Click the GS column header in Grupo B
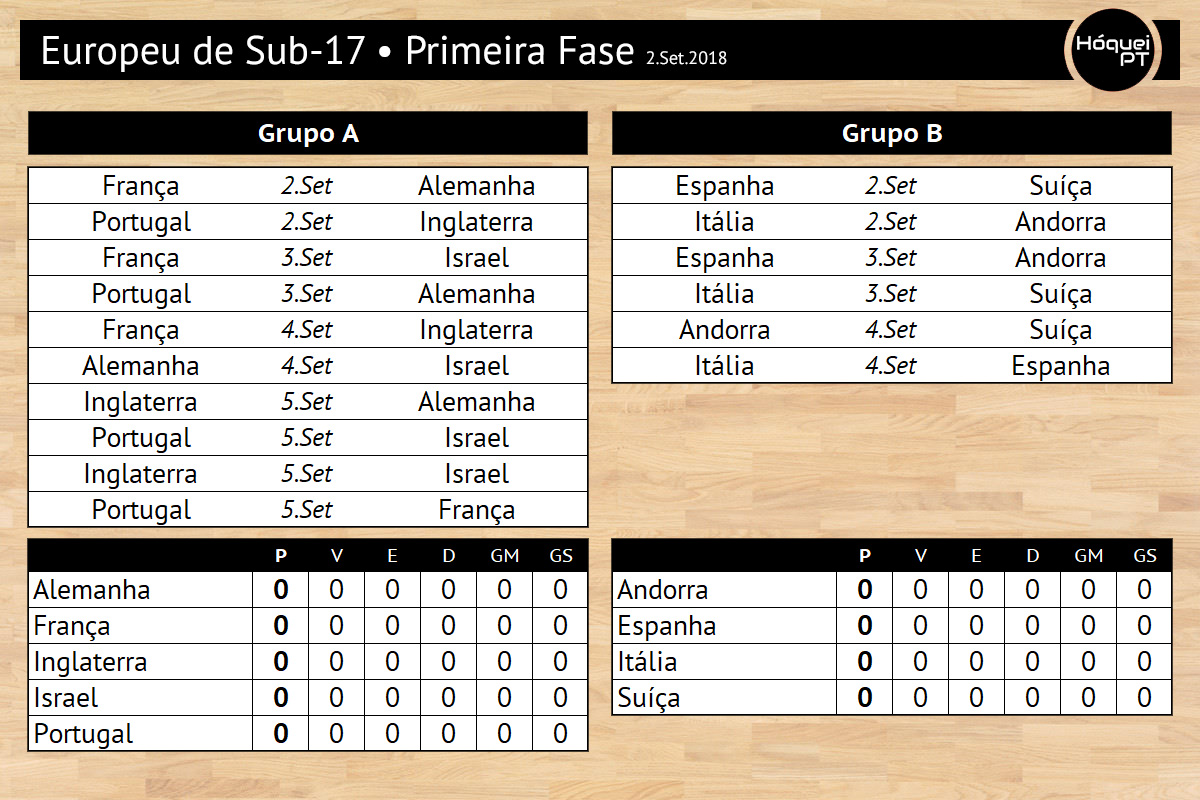 point(1144,555)
